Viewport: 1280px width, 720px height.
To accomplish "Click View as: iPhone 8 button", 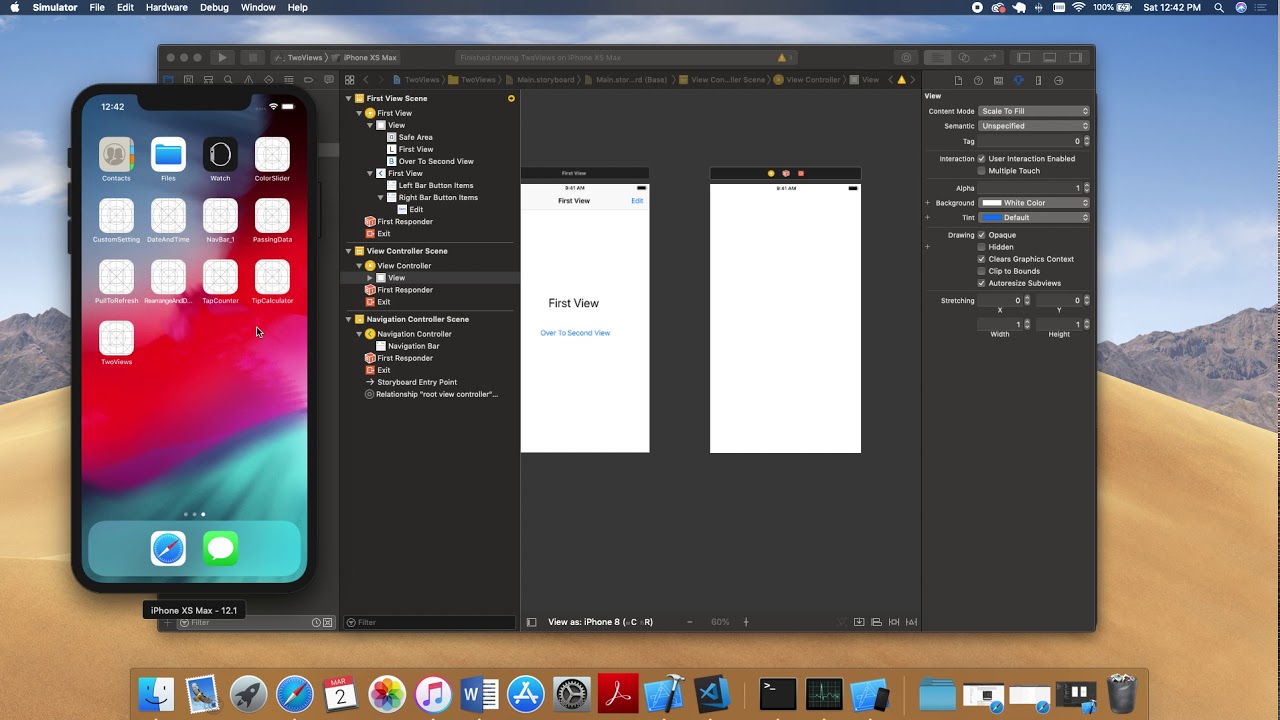I will pos(600,622).
